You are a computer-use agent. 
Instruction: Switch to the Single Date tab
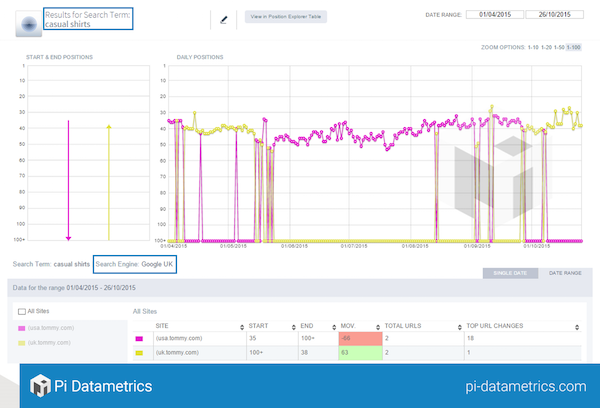(506, 274)
